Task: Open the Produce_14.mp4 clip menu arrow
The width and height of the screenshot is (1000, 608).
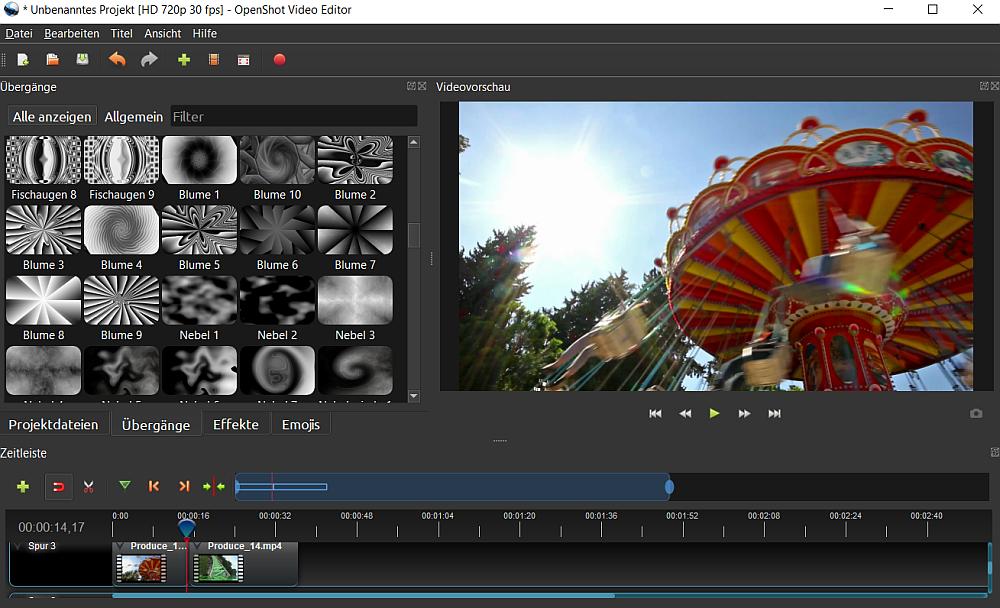Action: pyautogui.click(x=198, y=546)
